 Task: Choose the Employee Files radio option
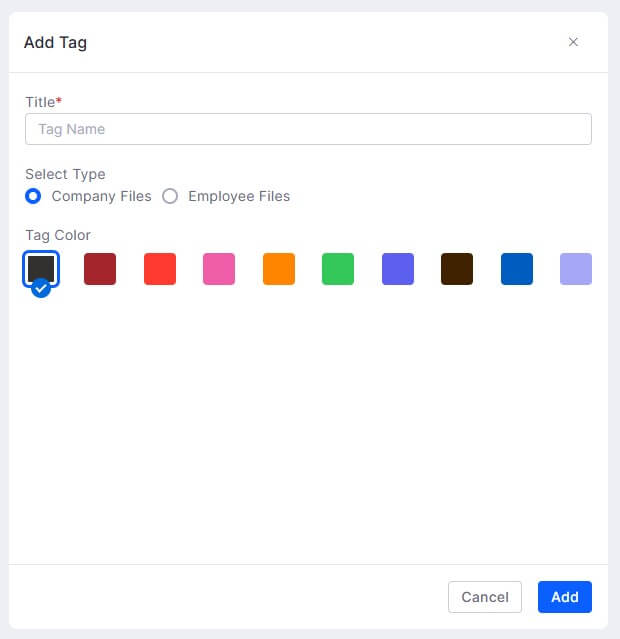tap(170, 196)
